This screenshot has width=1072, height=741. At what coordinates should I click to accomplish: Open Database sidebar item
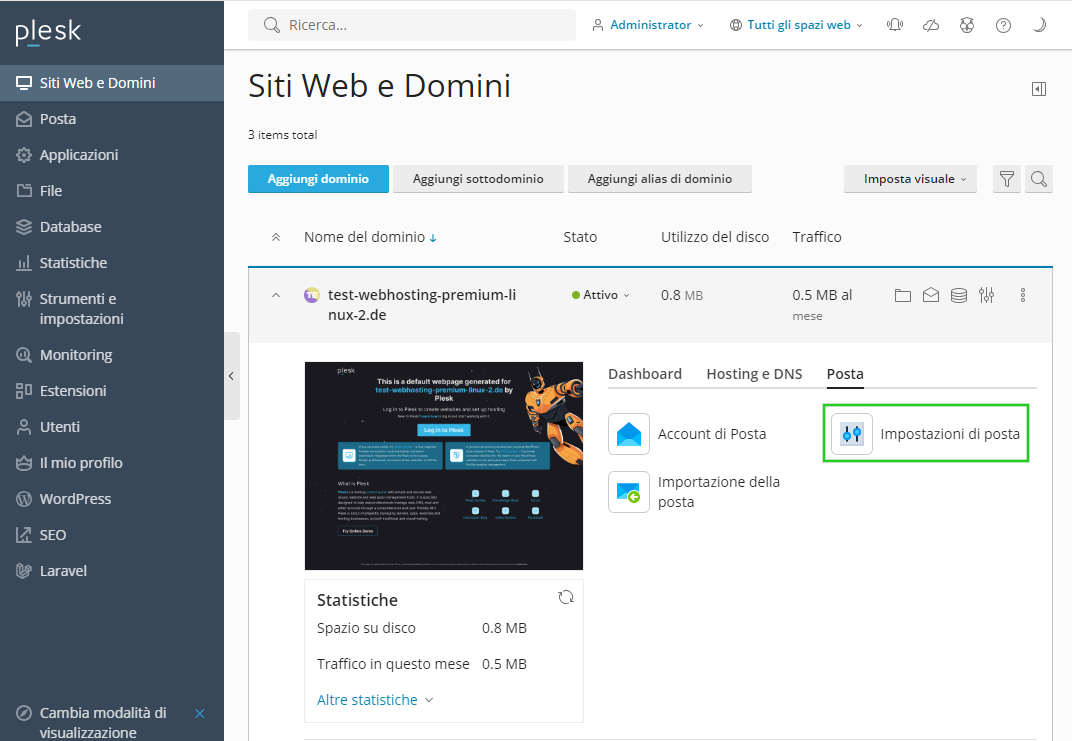coord(111,227)
